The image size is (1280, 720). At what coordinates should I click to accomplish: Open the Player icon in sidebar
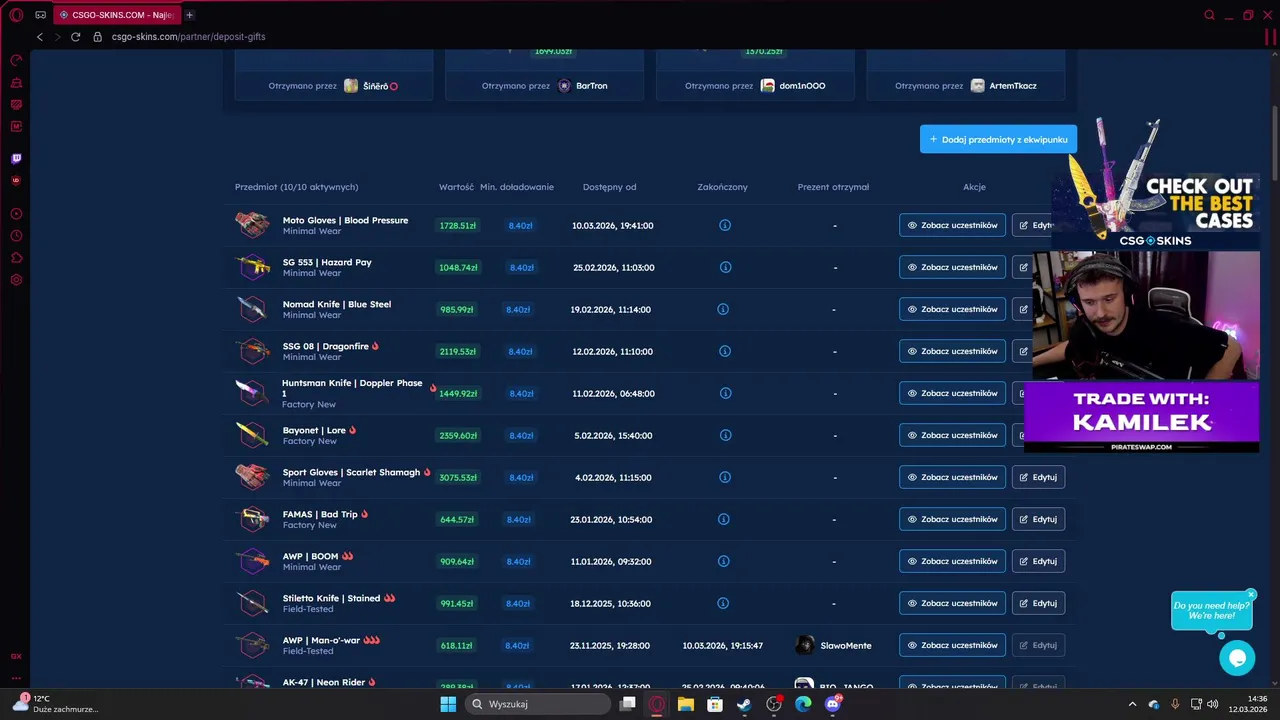(x=16, y=214)
